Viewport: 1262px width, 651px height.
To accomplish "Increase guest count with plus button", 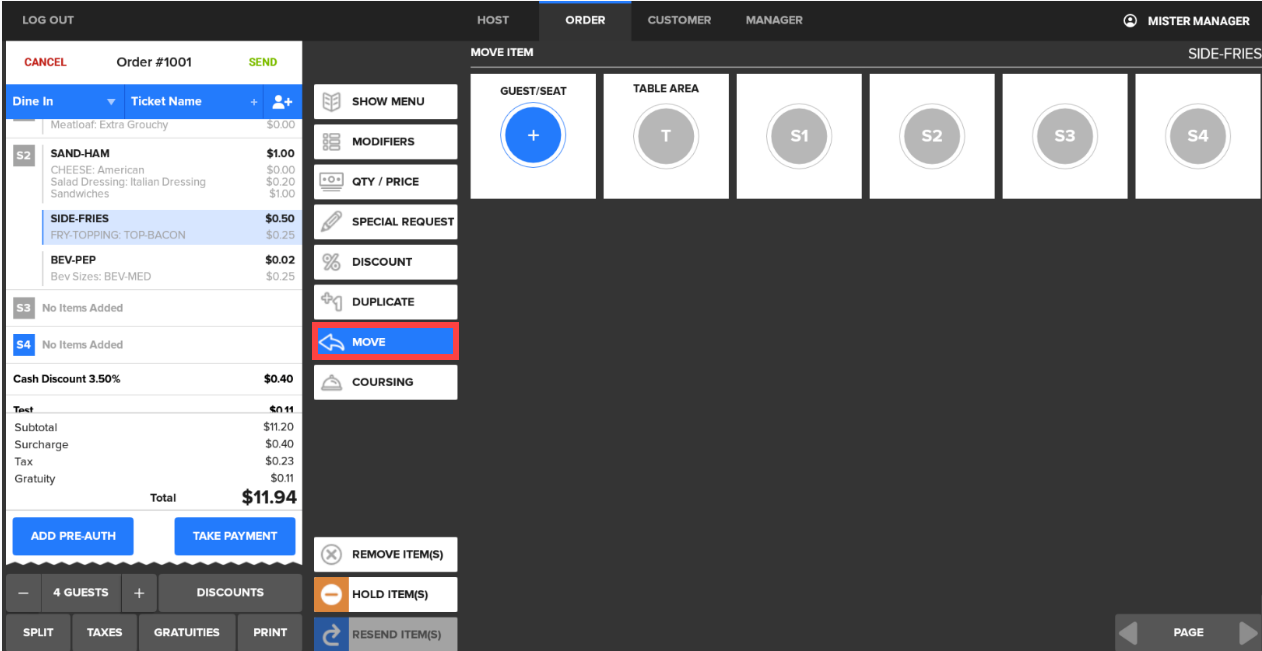I will [x=139, y=592].
